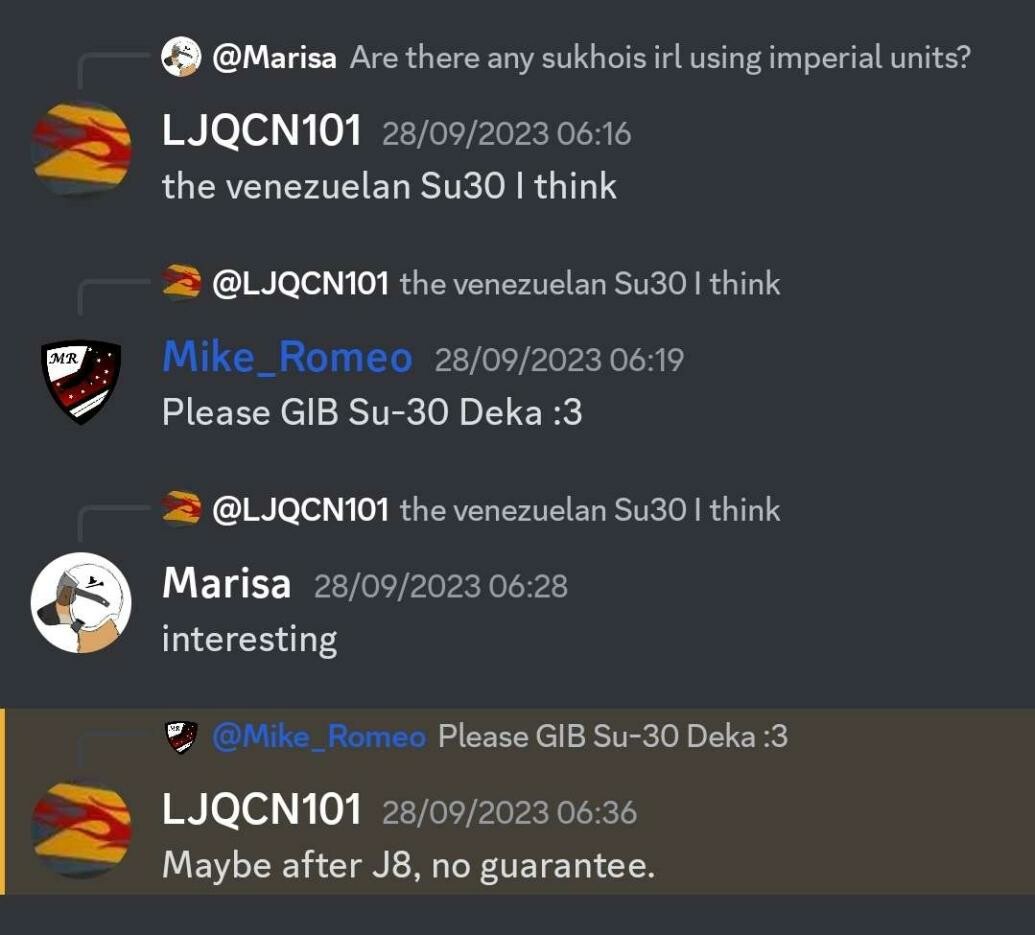Click LJQCN101 username on the 06:36 message
1035x935 pixels.
pos(261,809)
